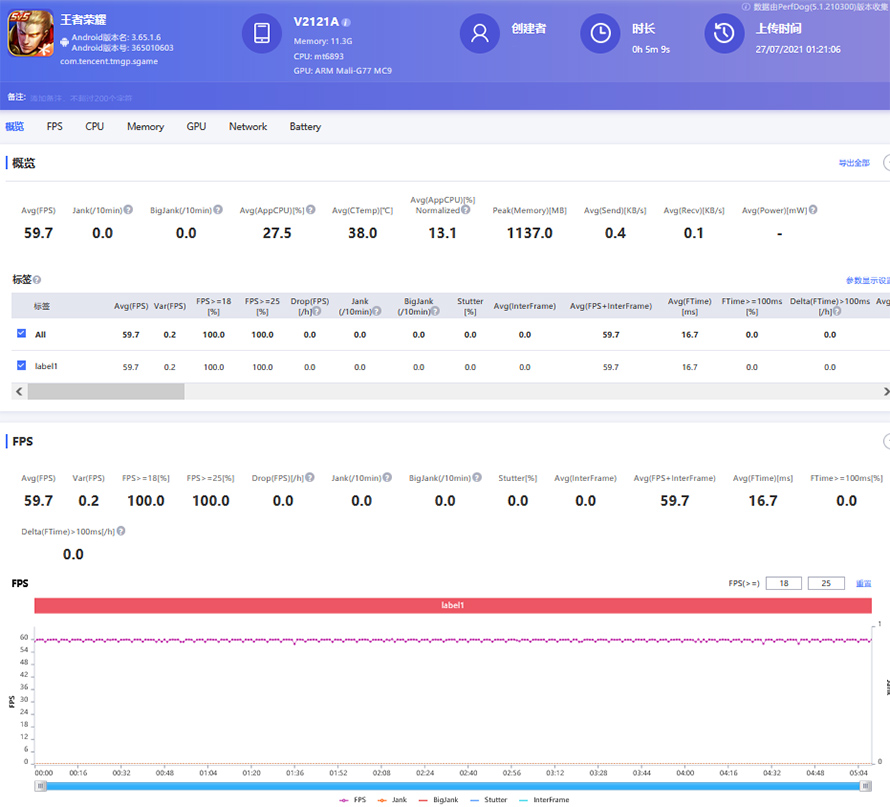Click the Drop(FPS) help icon in table header
Screen dimensions: 890x807
(x=317, y=312)
